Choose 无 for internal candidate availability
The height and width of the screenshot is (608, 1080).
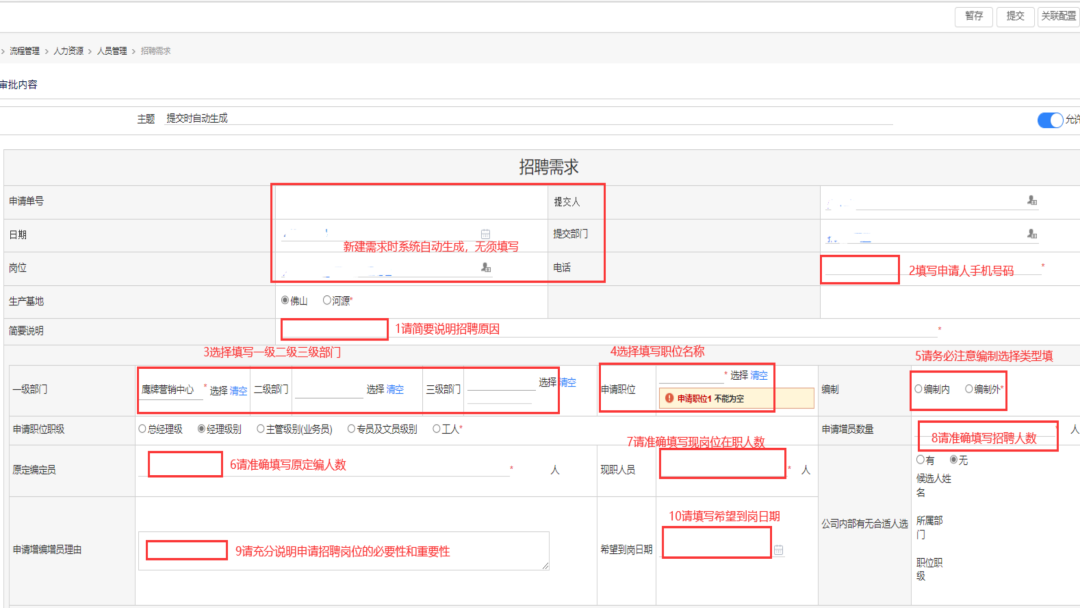(954, 459)
